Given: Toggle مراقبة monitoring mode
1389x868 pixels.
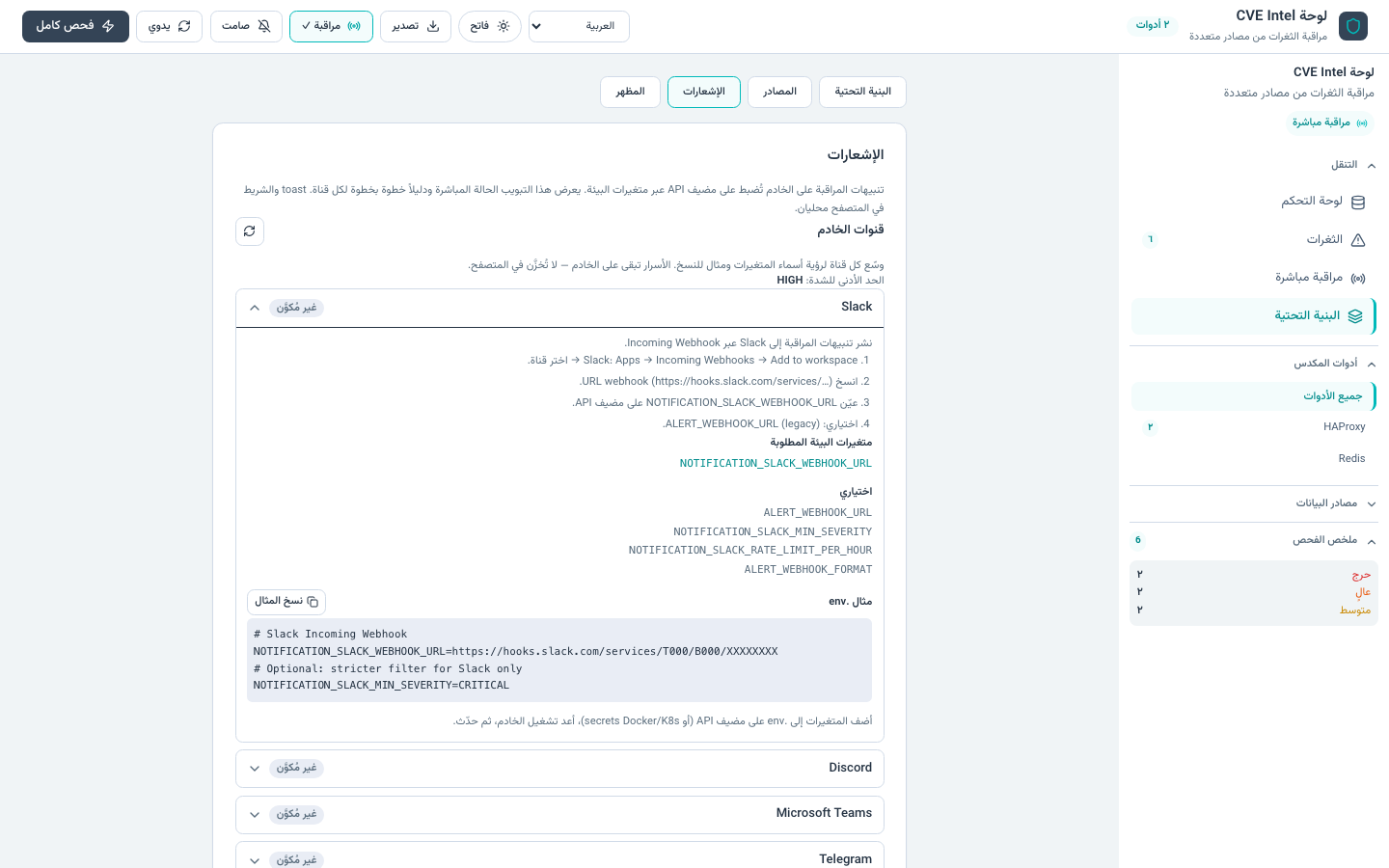Looking at the screenshot, I should click(x=331, y=26).
